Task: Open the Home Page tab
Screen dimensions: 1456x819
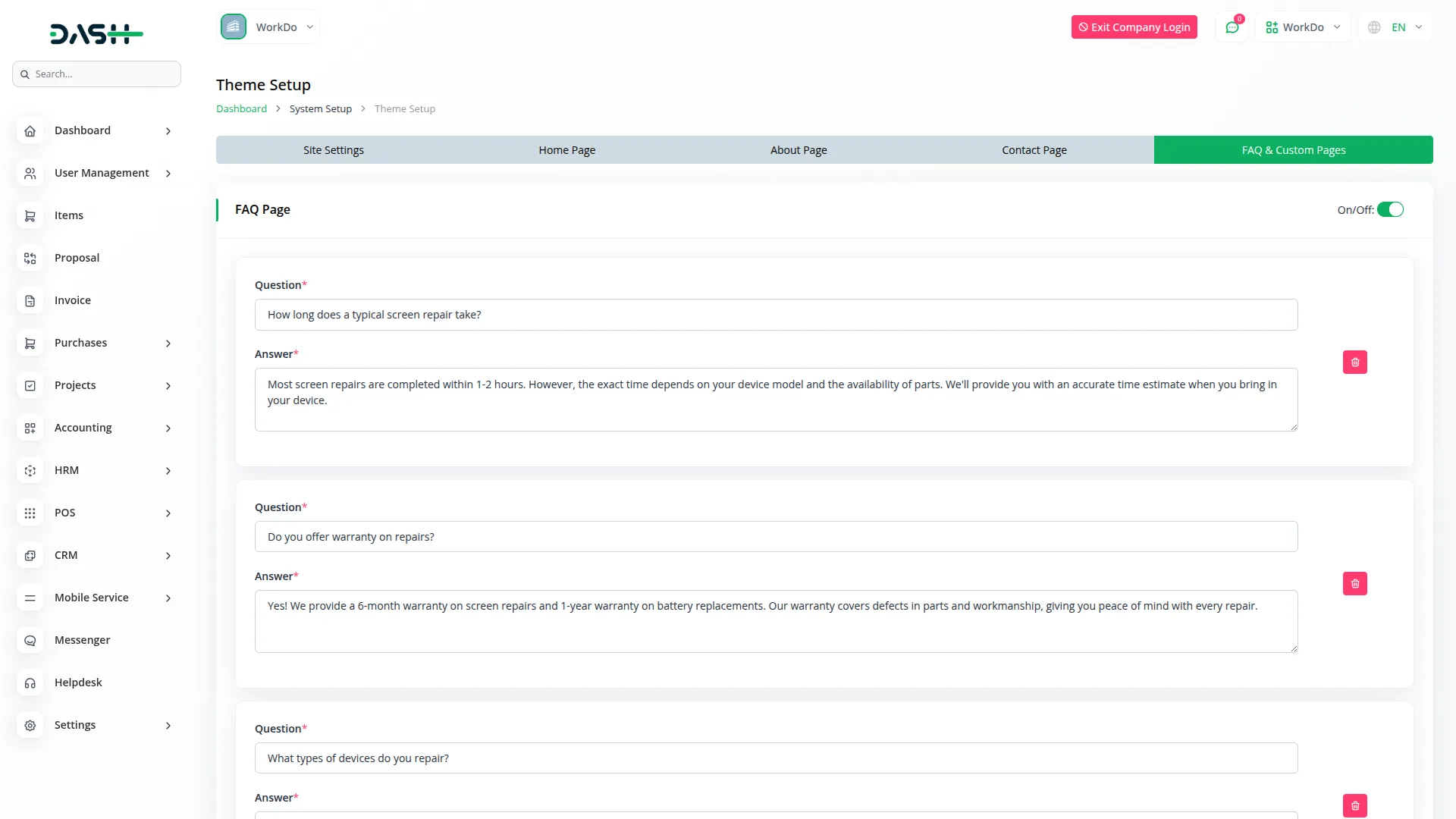Action: point(566,149)
